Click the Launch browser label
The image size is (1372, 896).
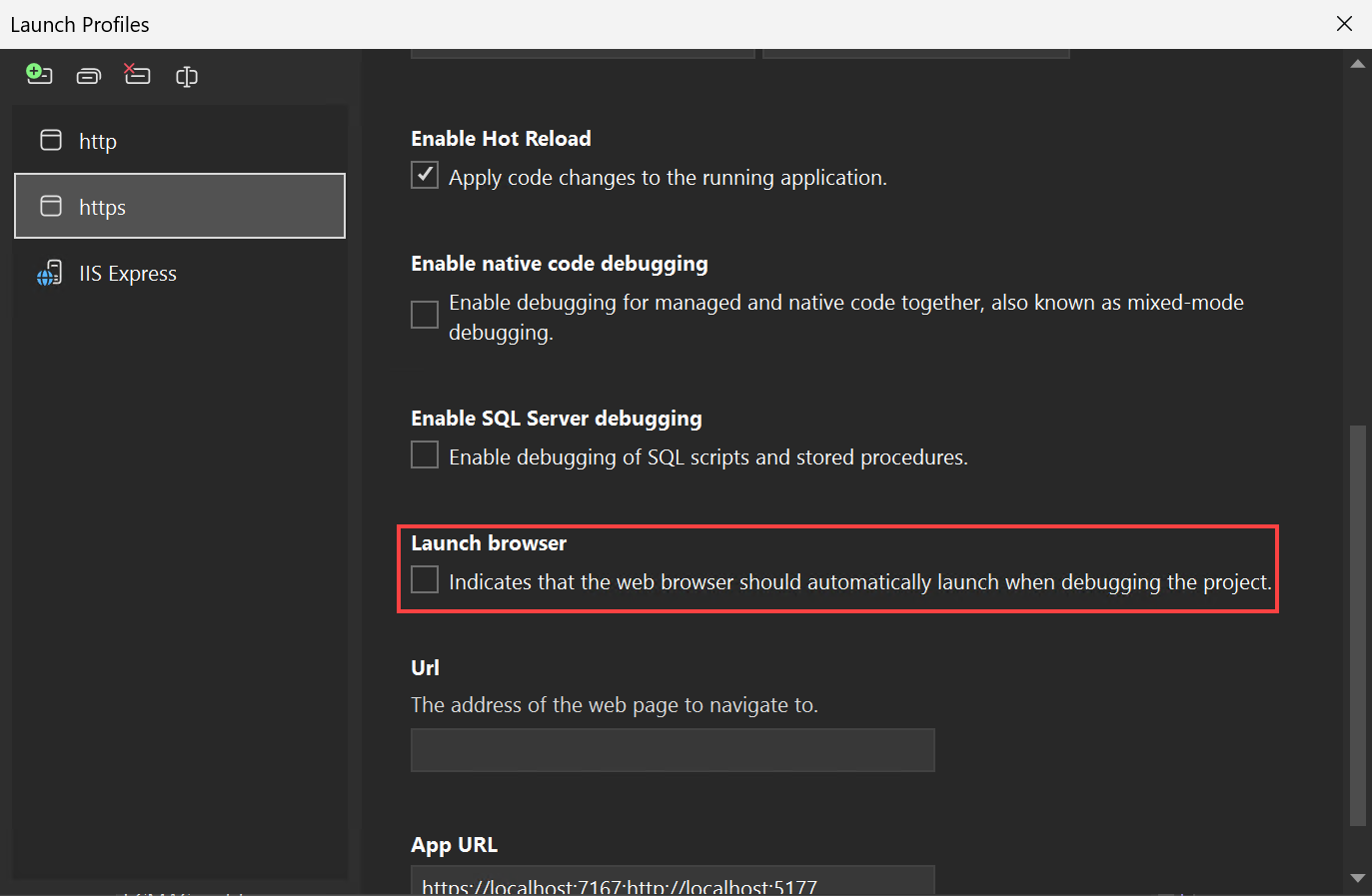coord(489,543)
